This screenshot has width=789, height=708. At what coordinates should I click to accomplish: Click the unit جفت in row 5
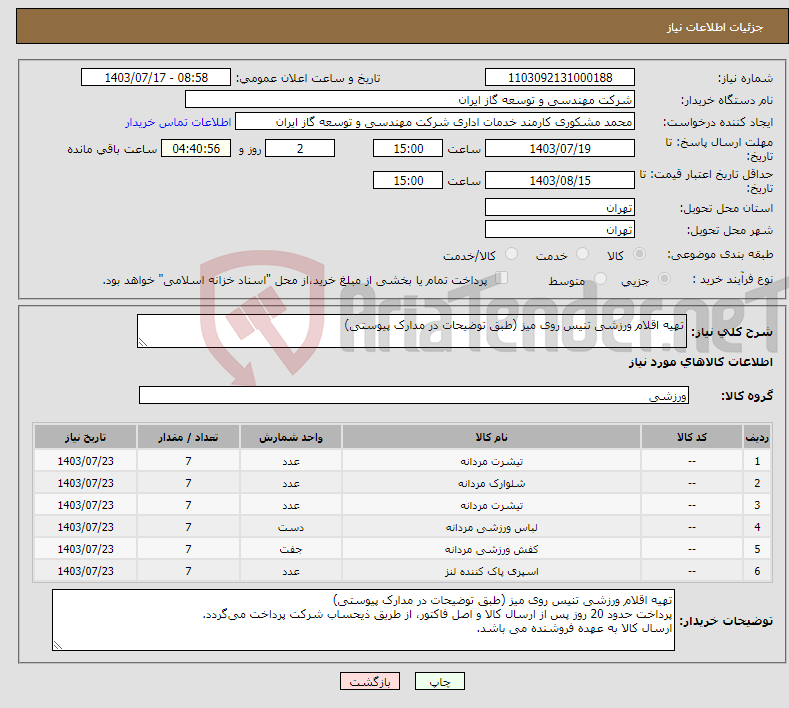click(x=291, y=549)
